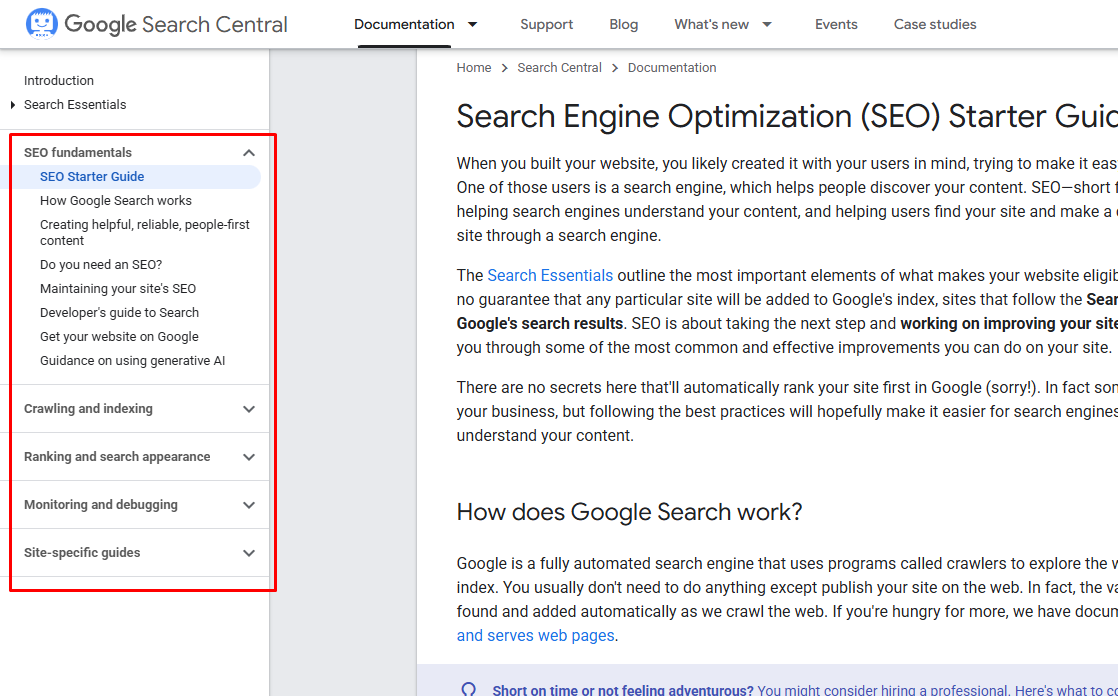The height and width of the screenshot is (696, 1118).
Task: Click the chevron next to Search Essentials
Action: pyautogui.click(x=12, y=104)
